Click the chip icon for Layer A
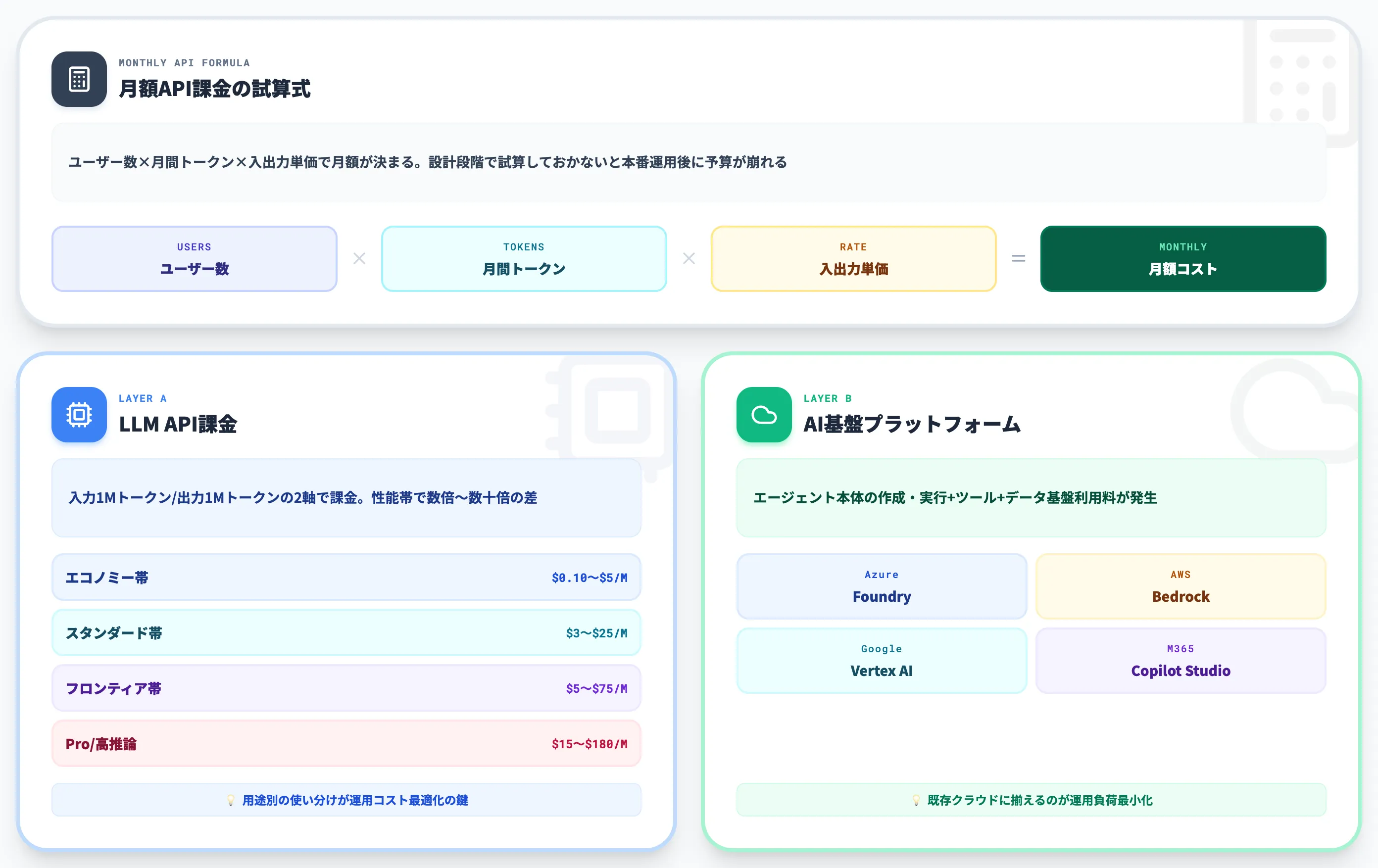The width and height of the screenshot is (1378, 868). click(x=79, y=415)
